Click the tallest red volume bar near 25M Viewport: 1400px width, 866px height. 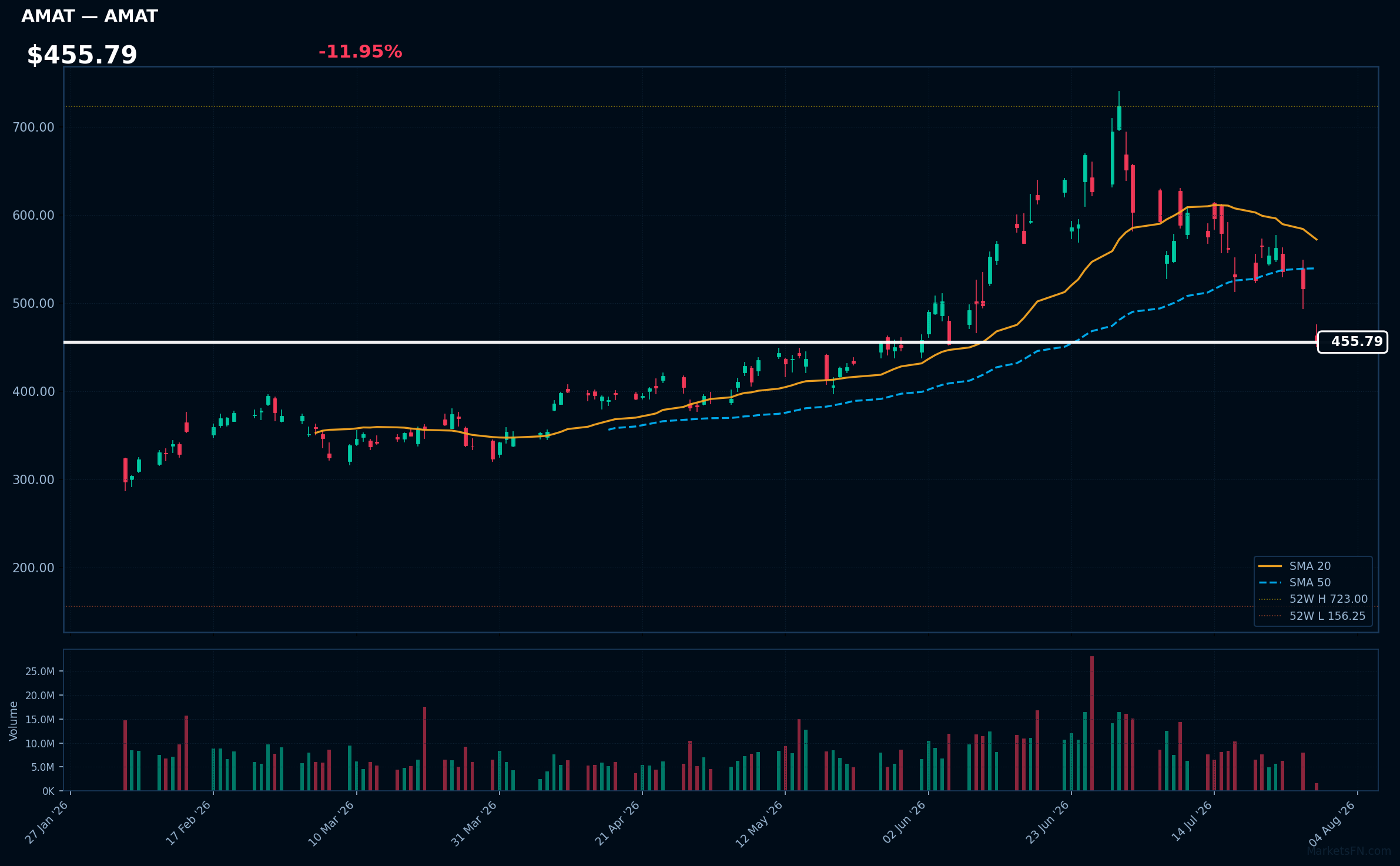click(x=1092, y=724)
